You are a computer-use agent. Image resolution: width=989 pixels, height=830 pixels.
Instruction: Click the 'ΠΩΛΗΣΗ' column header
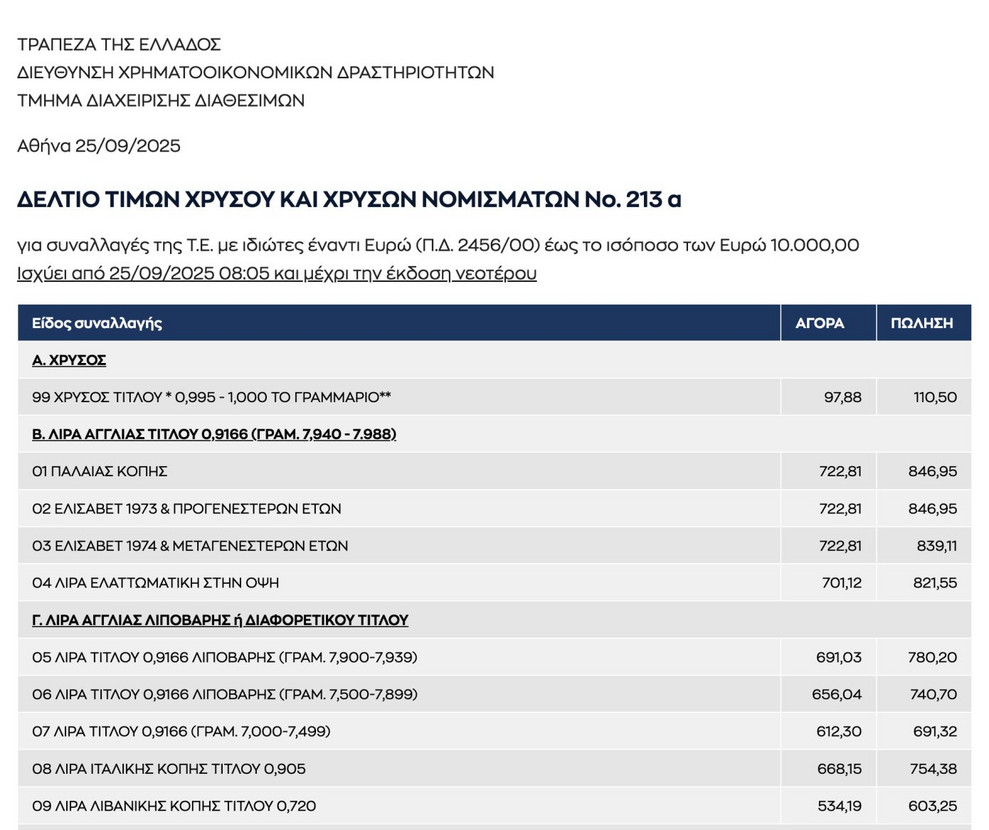(922, 323)
